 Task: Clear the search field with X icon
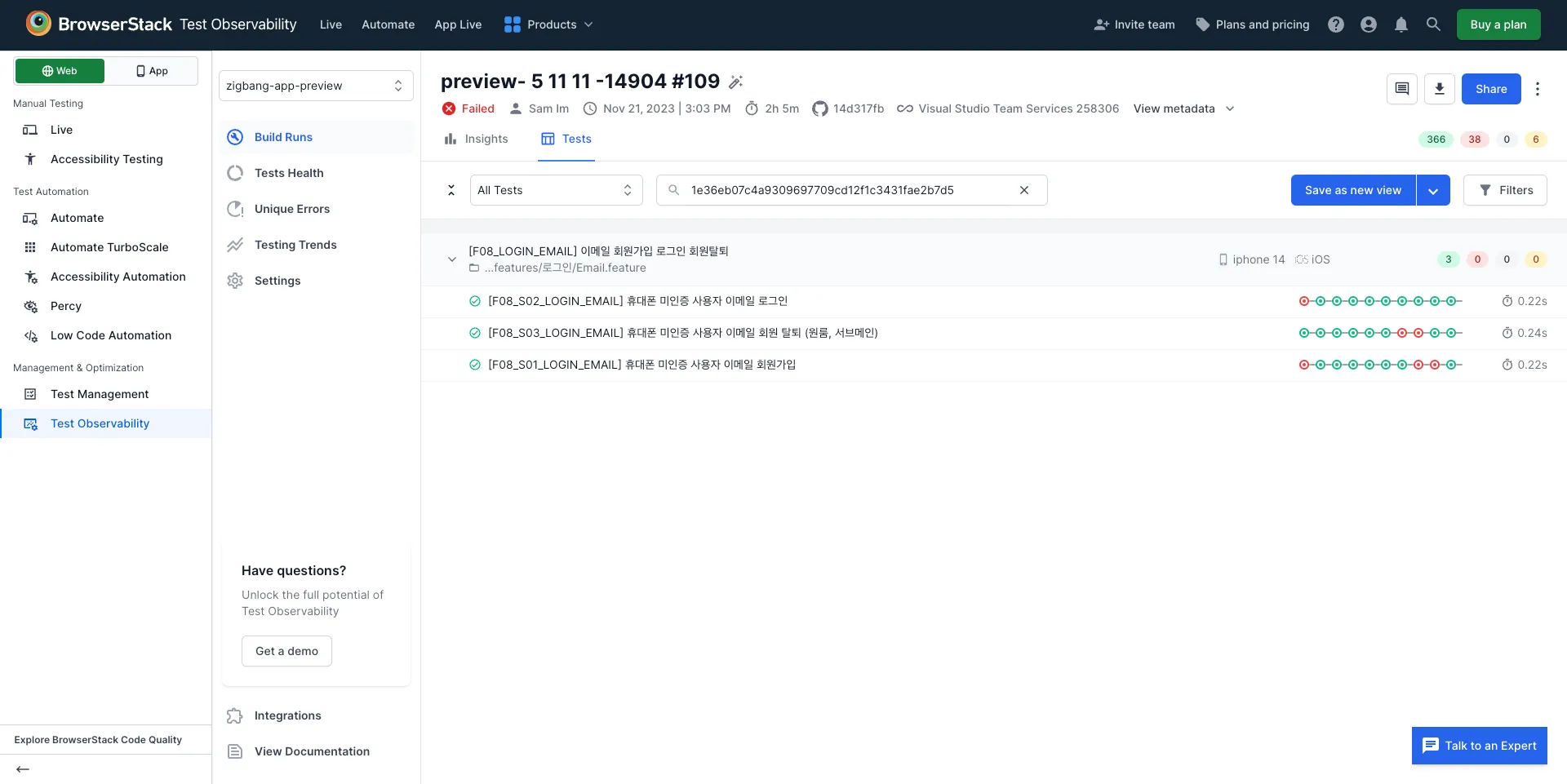pyautogui.click(x=1024, y=190)
